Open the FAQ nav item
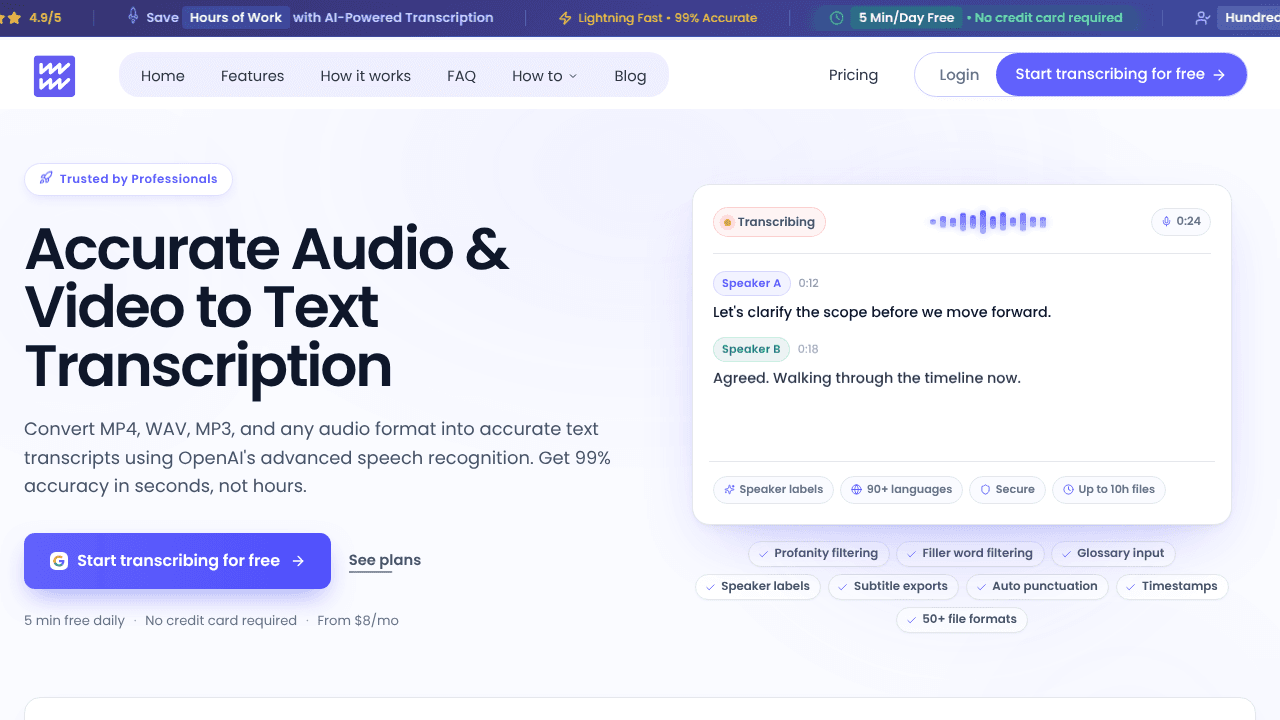The image size is (1280, 720). [461, 76]
